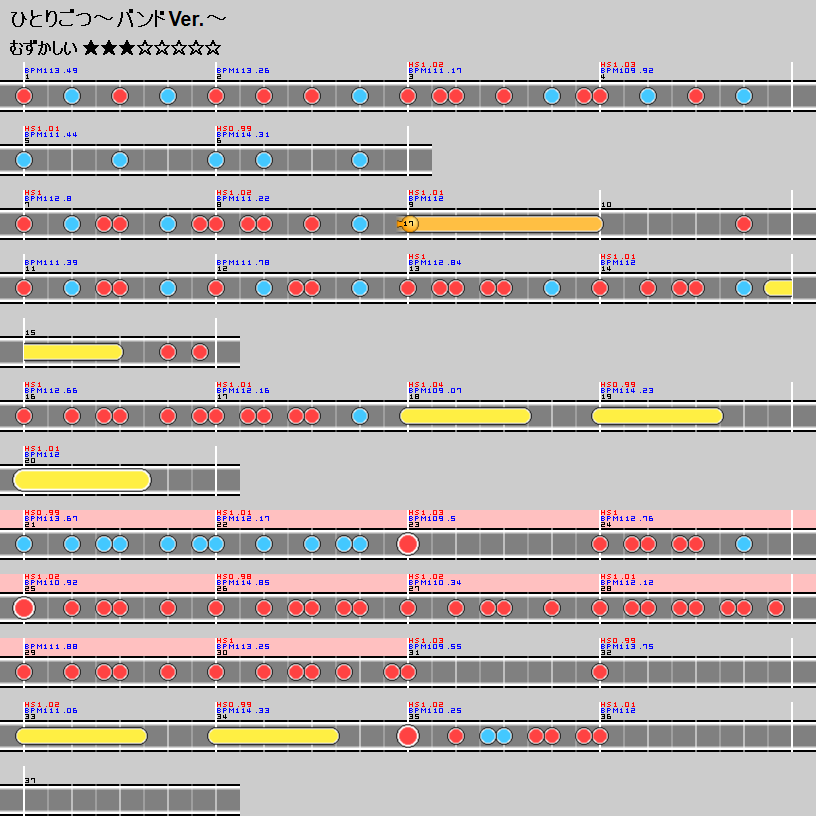The width and height of the screenshot is (816, 816).
Task: Click the large red note starting measure 25
Action: [x=24, y=608]
